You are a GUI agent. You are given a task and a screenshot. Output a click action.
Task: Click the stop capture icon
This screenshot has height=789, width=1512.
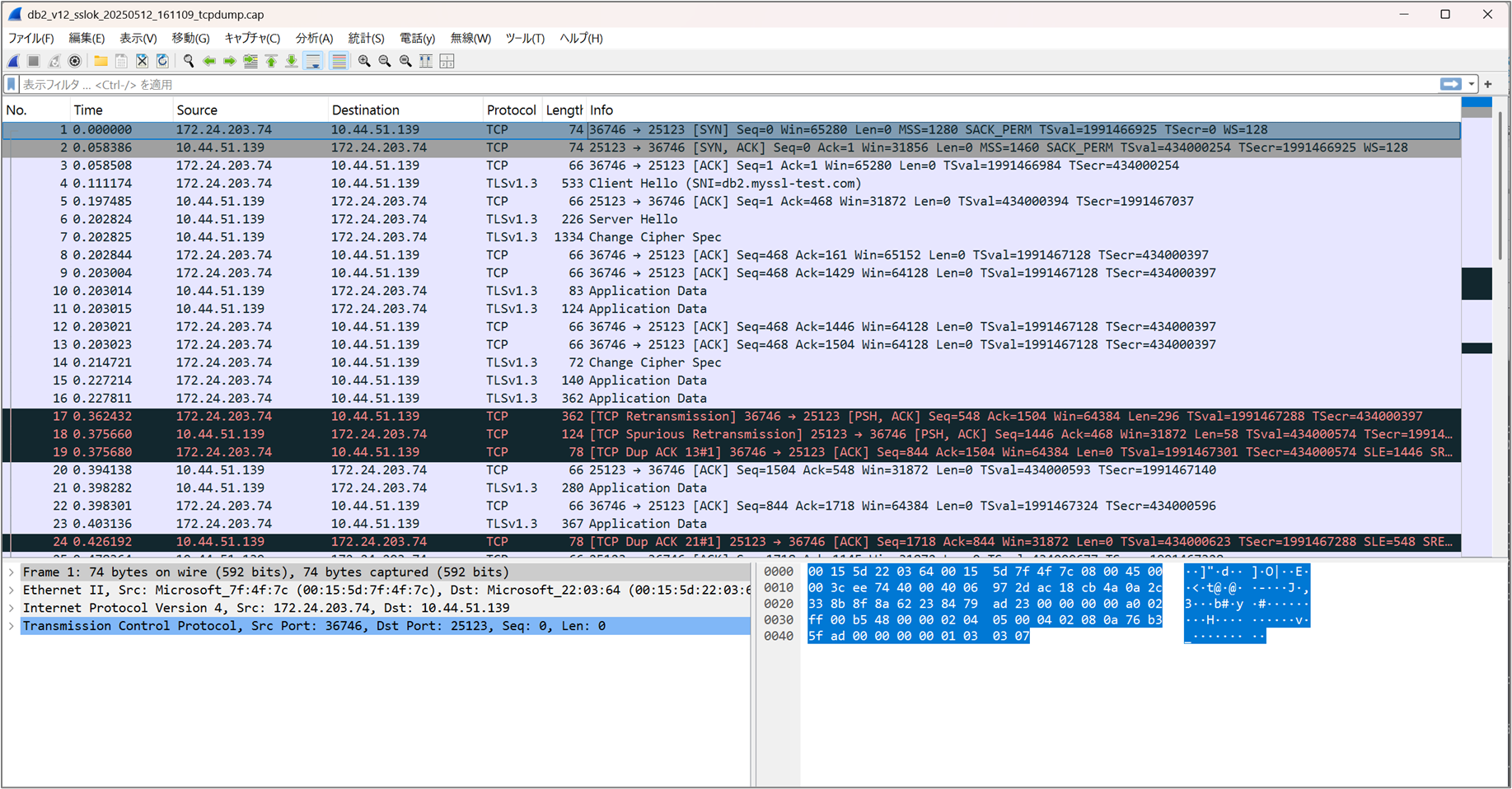[x=33, y=60]
